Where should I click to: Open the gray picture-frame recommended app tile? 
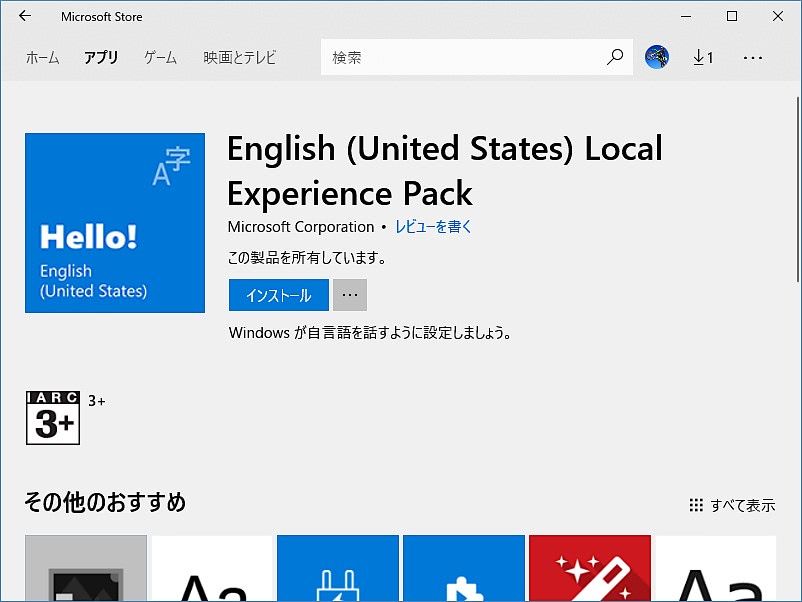point(86,568)
